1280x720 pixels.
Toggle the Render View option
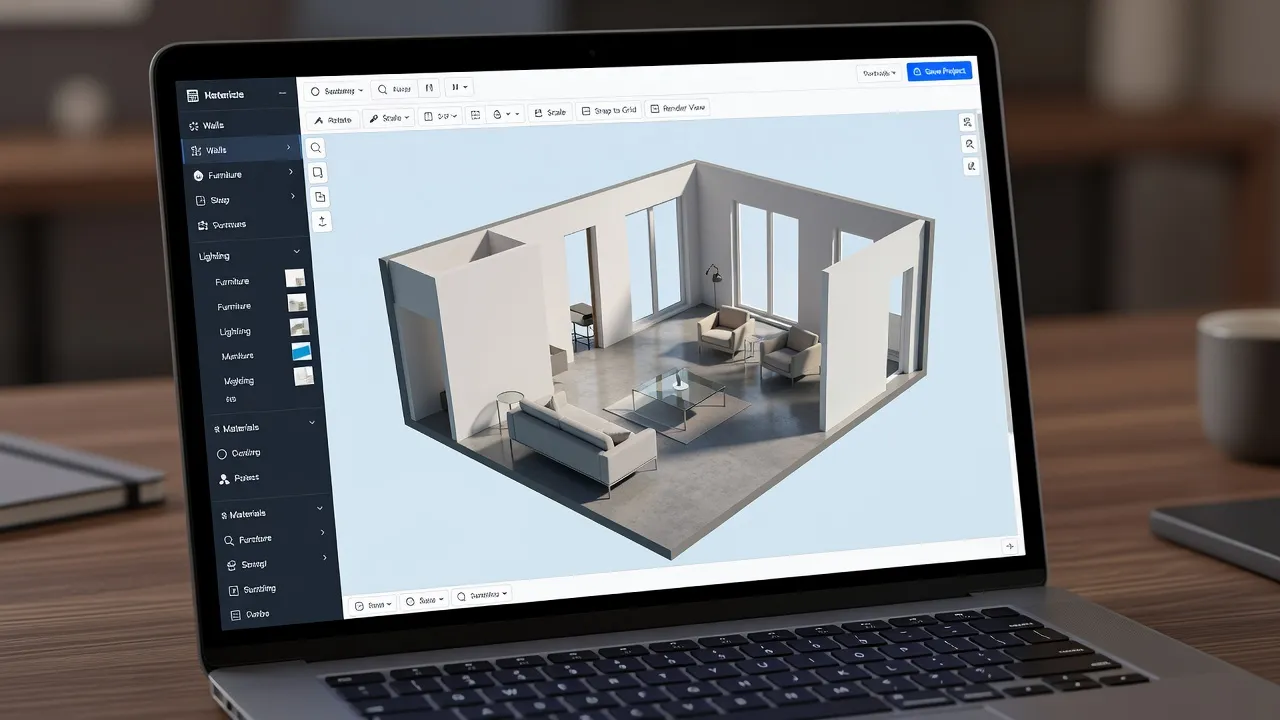[678, 108]
